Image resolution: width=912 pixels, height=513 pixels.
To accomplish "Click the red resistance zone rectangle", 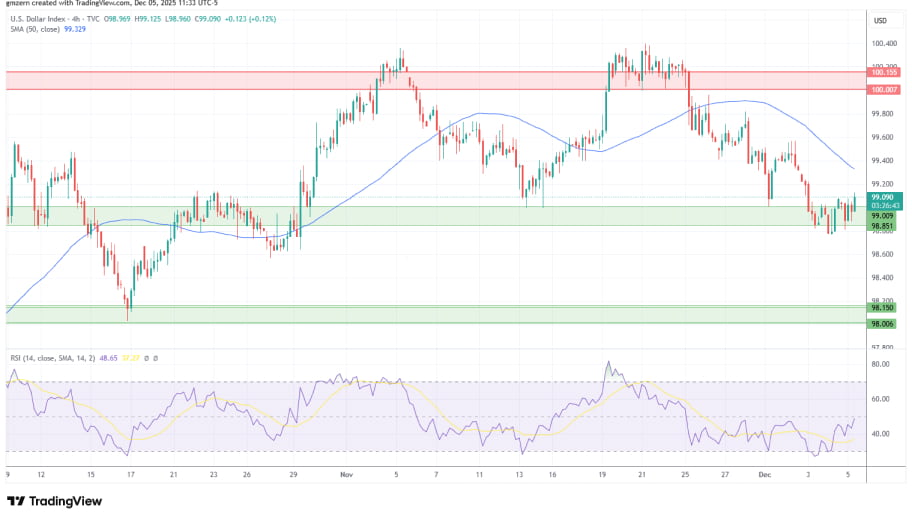I will point(300,80).
